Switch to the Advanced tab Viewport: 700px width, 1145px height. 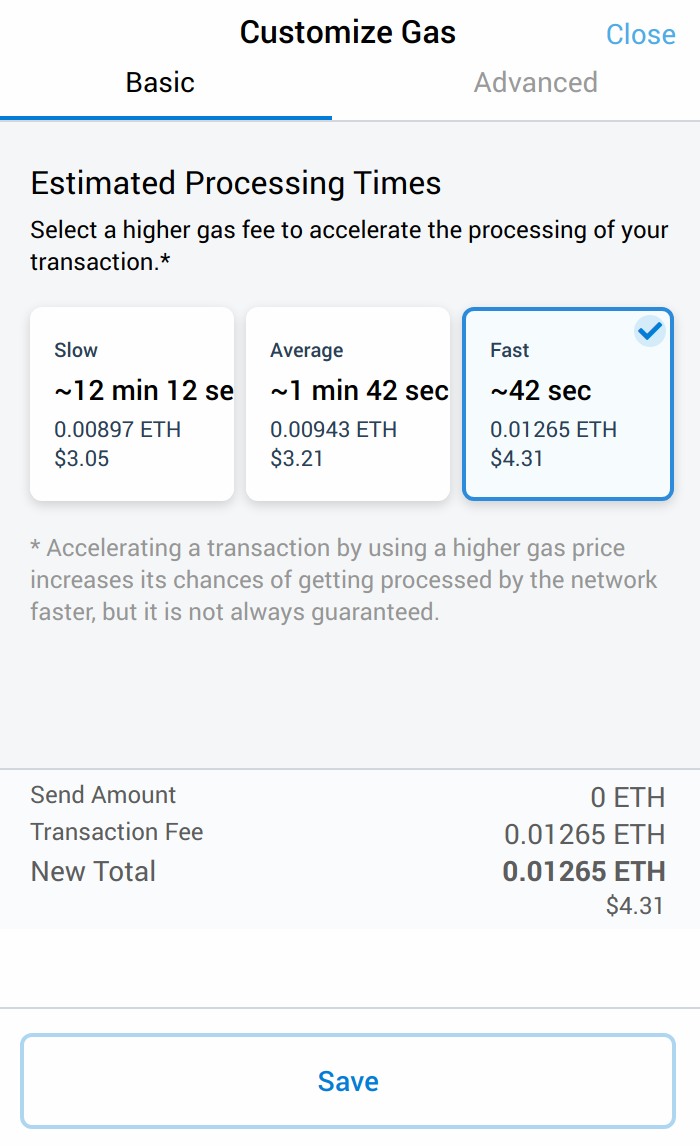pos(535,83)
